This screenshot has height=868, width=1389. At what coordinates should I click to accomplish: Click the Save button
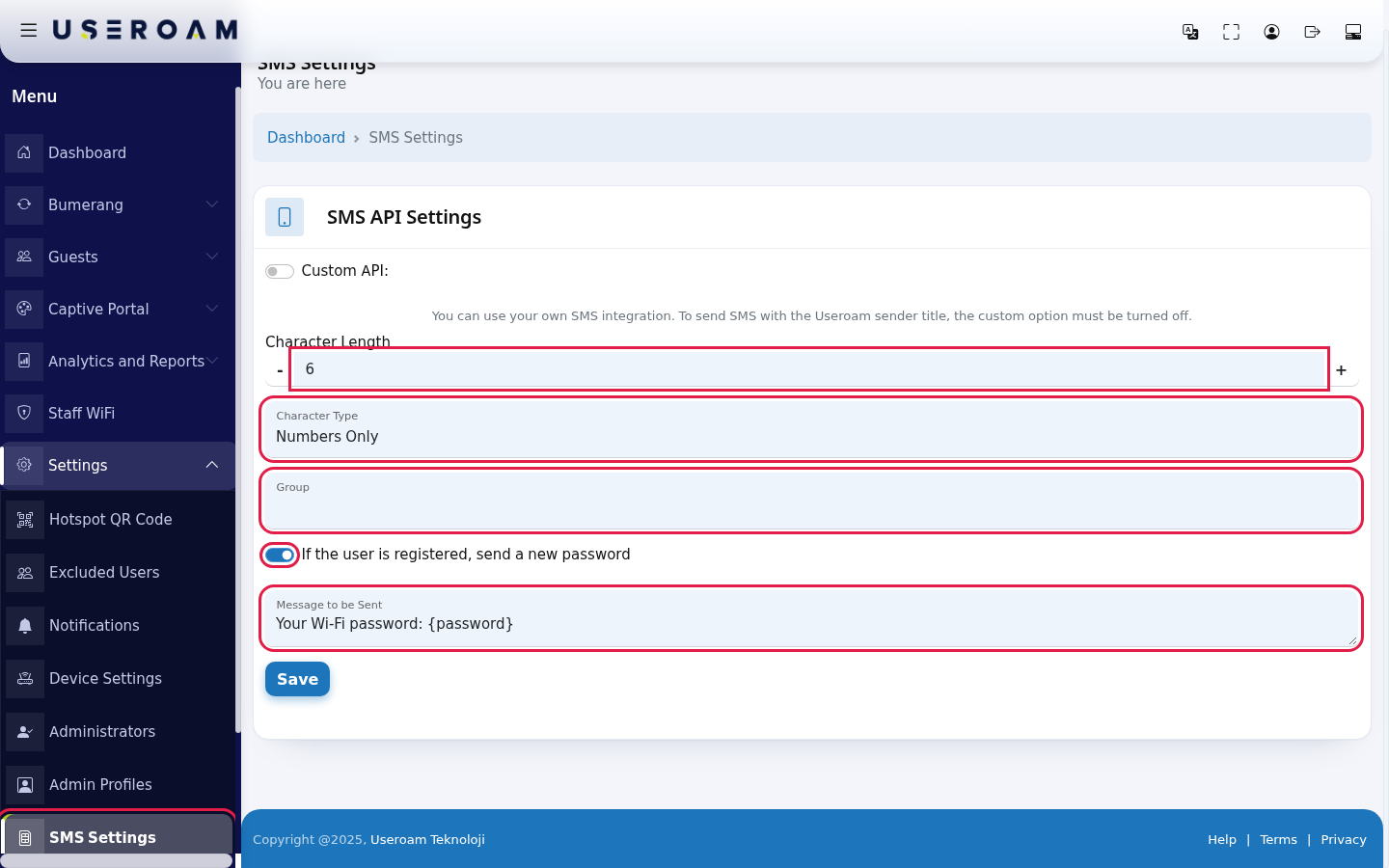(297, 679)
